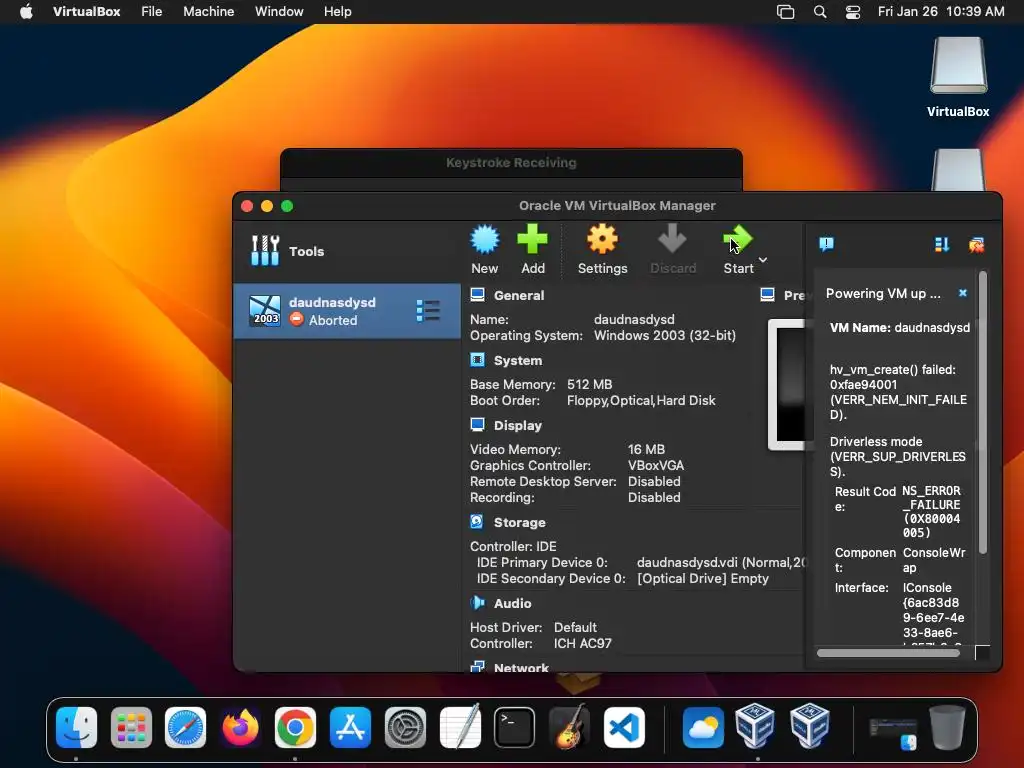
Task: Open the daudnasdysd machine list menu icon
Action: pyautogui.click(x=428, y=311)
